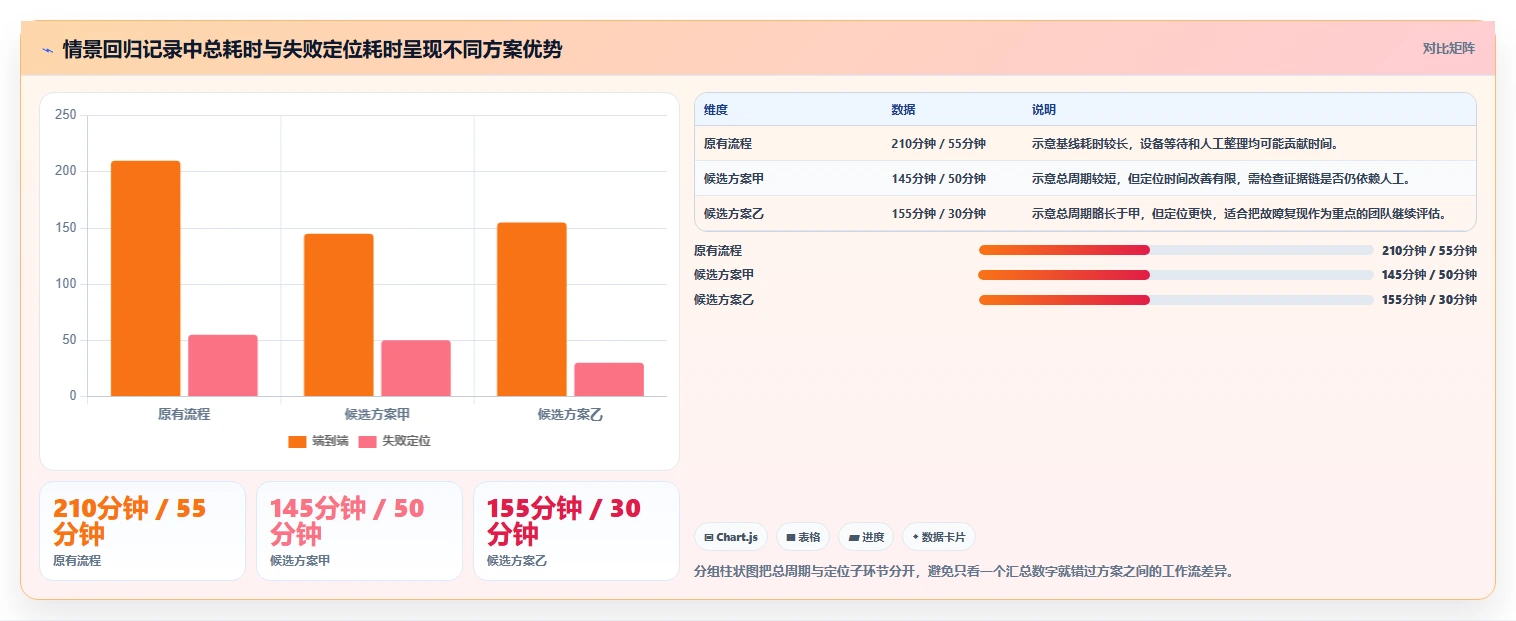Click description starting 示意基线耗时较长
This screenshot has height=621, width=1516.
tap(1185, 144)
